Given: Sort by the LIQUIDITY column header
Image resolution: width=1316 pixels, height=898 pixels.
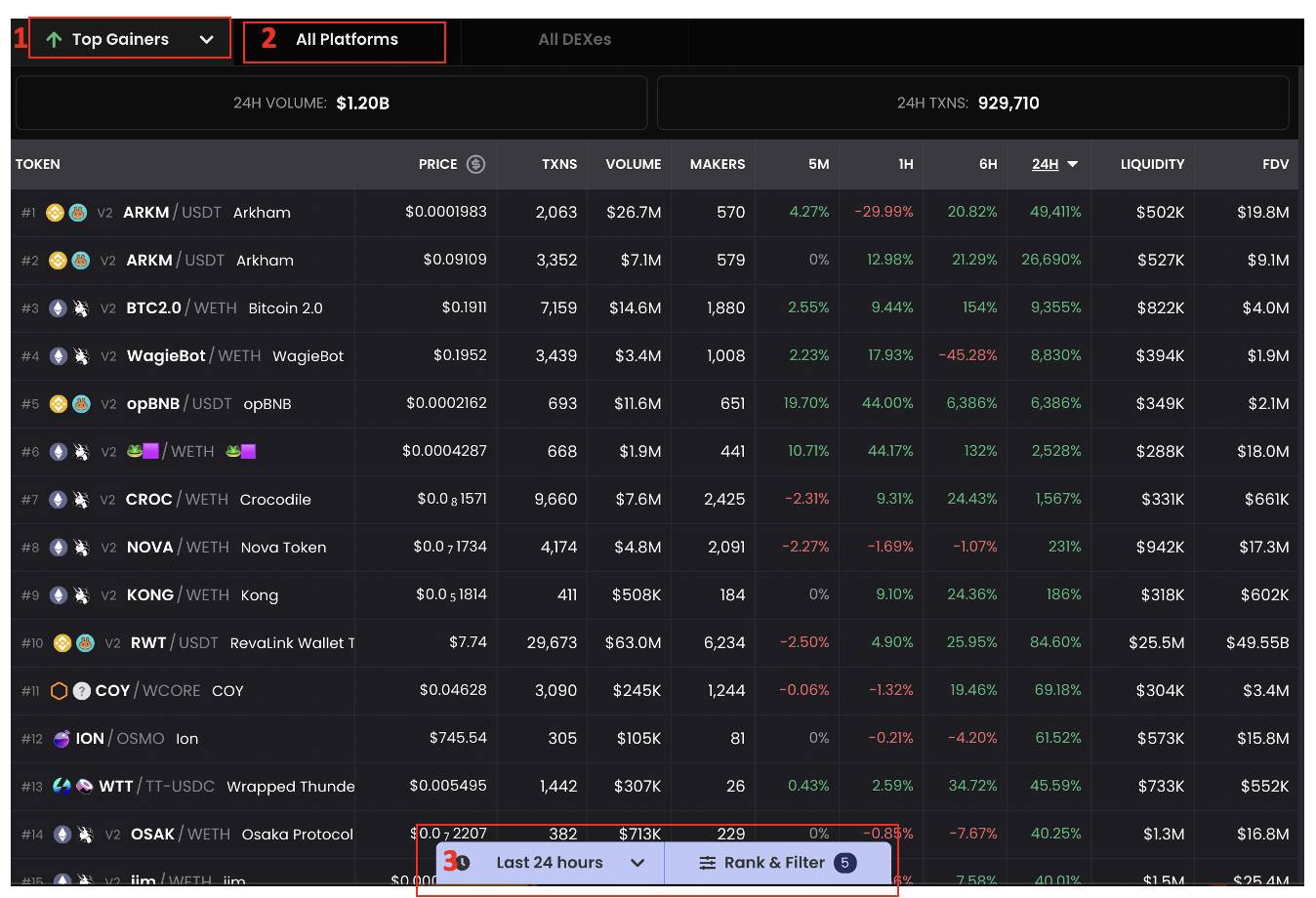Looking at the screenshot, I should tap(1152, 164).
